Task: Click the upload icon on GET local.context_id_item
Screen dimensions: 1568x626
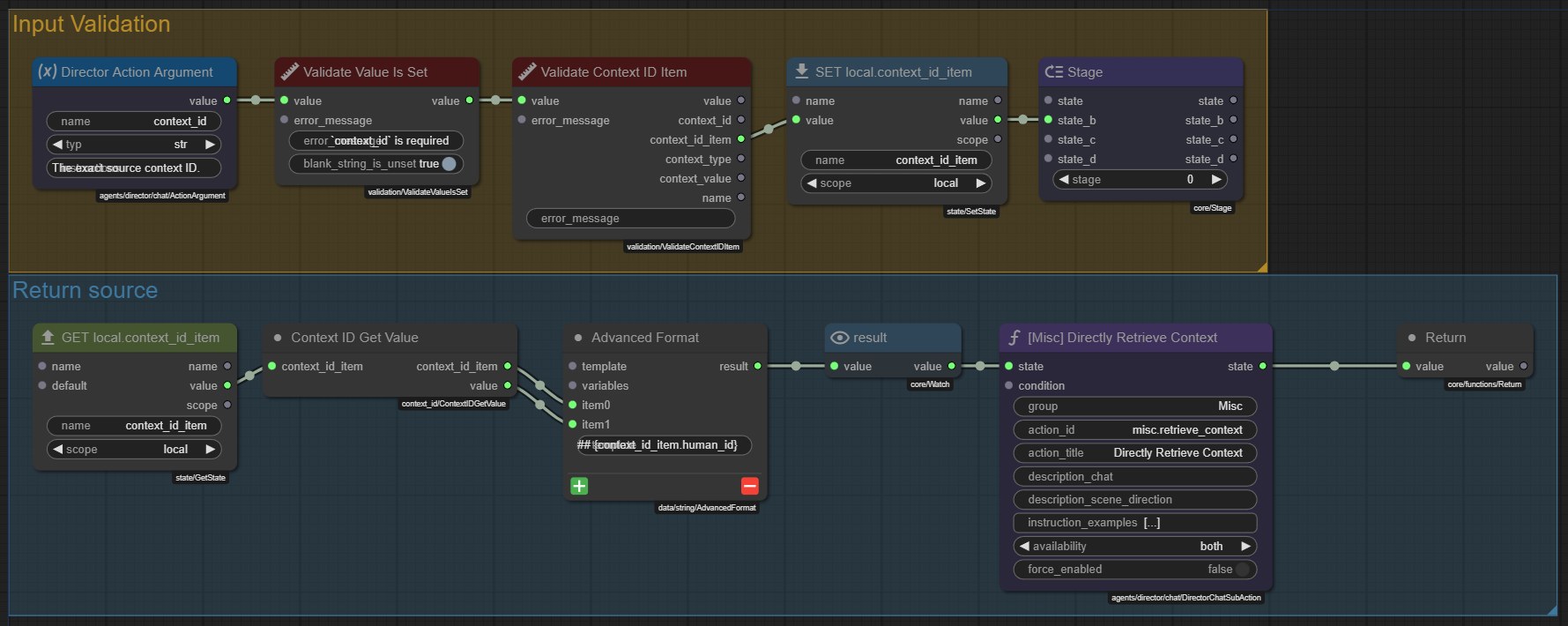Action: coord(48,337)
